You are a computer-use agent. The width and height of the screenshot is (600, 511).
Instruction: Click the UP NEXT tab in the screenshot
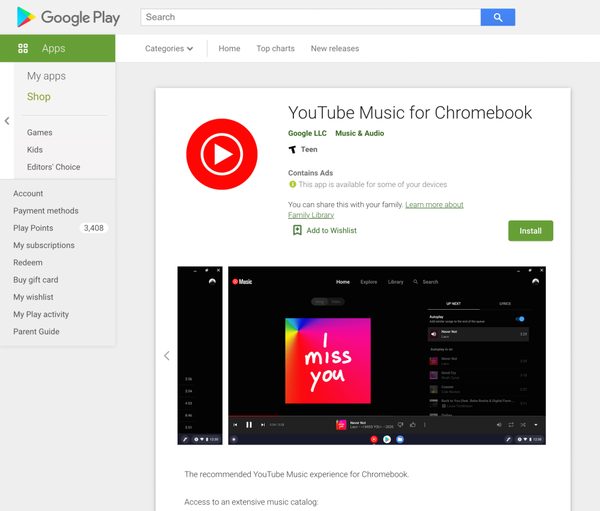(x=453, y=304)
